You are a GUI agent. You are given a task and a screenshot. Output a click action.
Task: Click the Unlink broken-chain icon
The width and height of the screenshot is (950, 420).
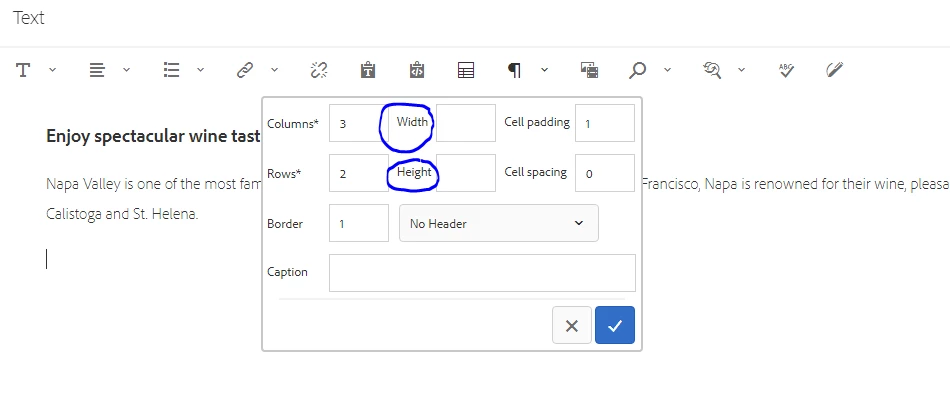pos(319,70)
